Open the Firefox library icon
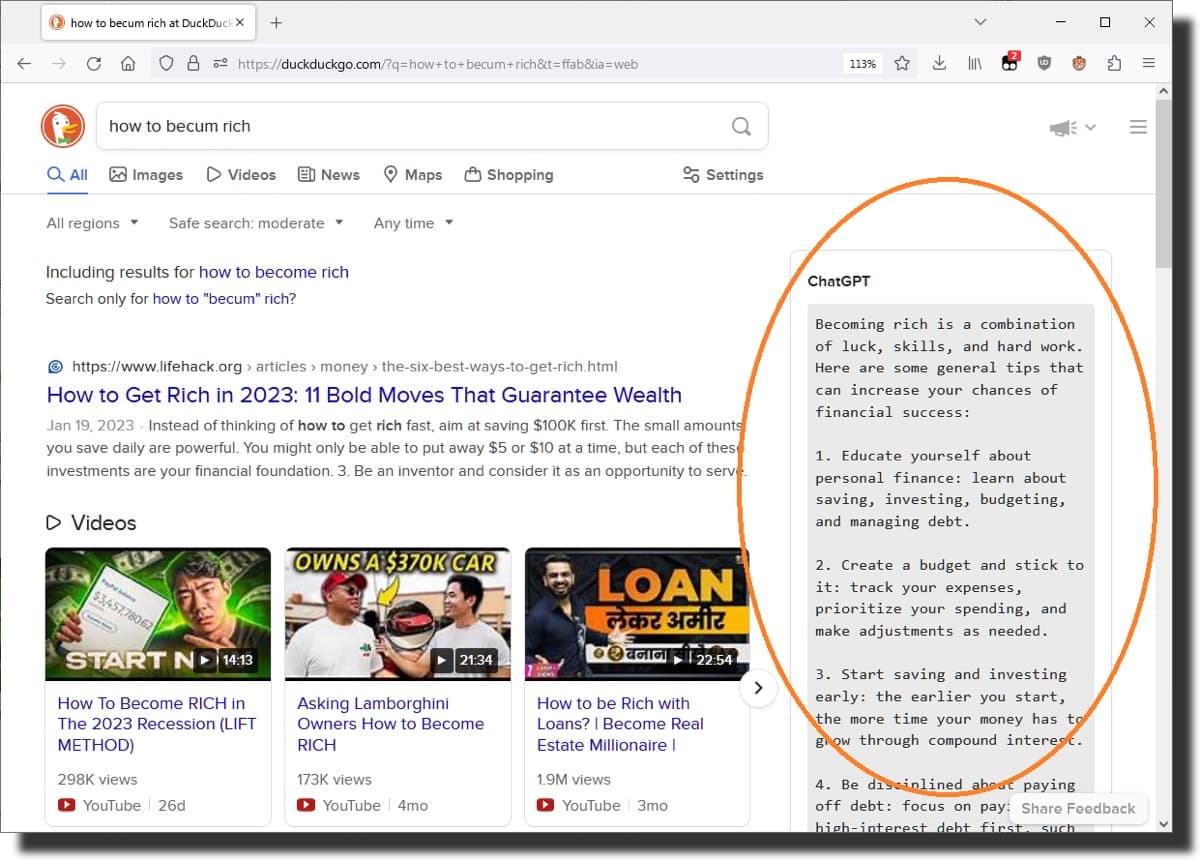The width and height of the screenshot is (1200, 860). click(974, 63)
